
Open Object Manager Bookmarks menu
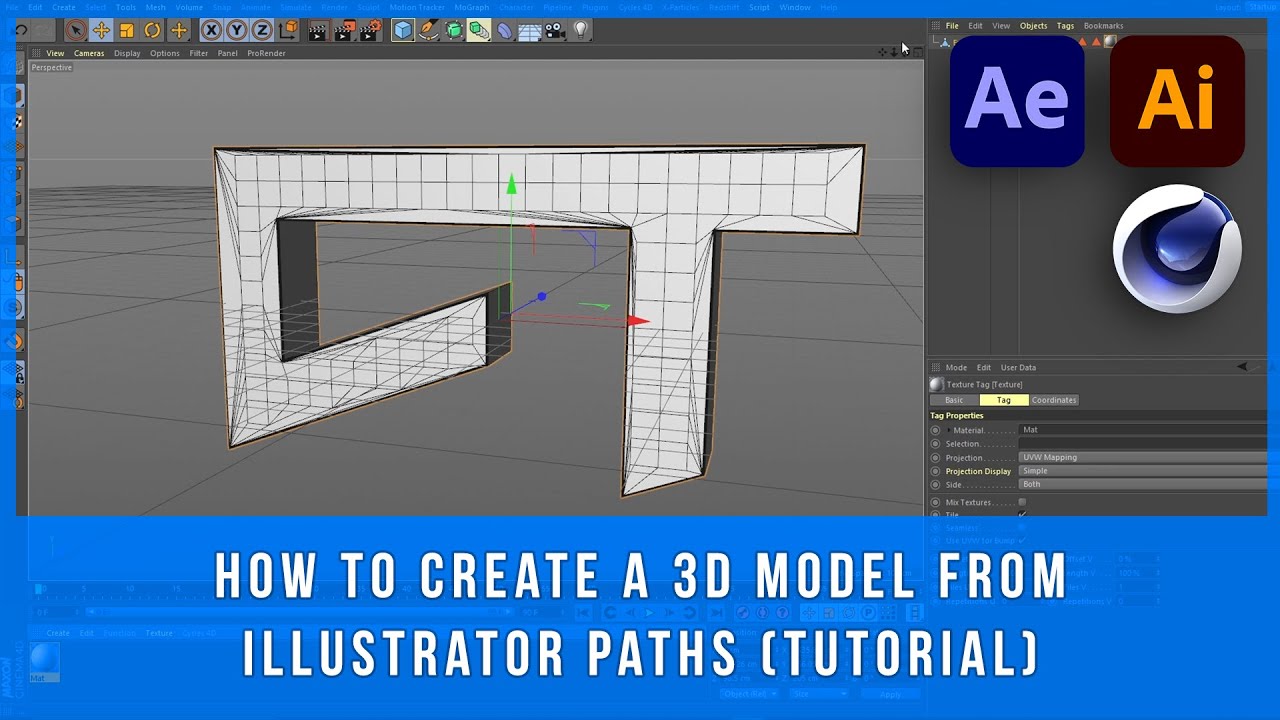[x=1103, y=25]
